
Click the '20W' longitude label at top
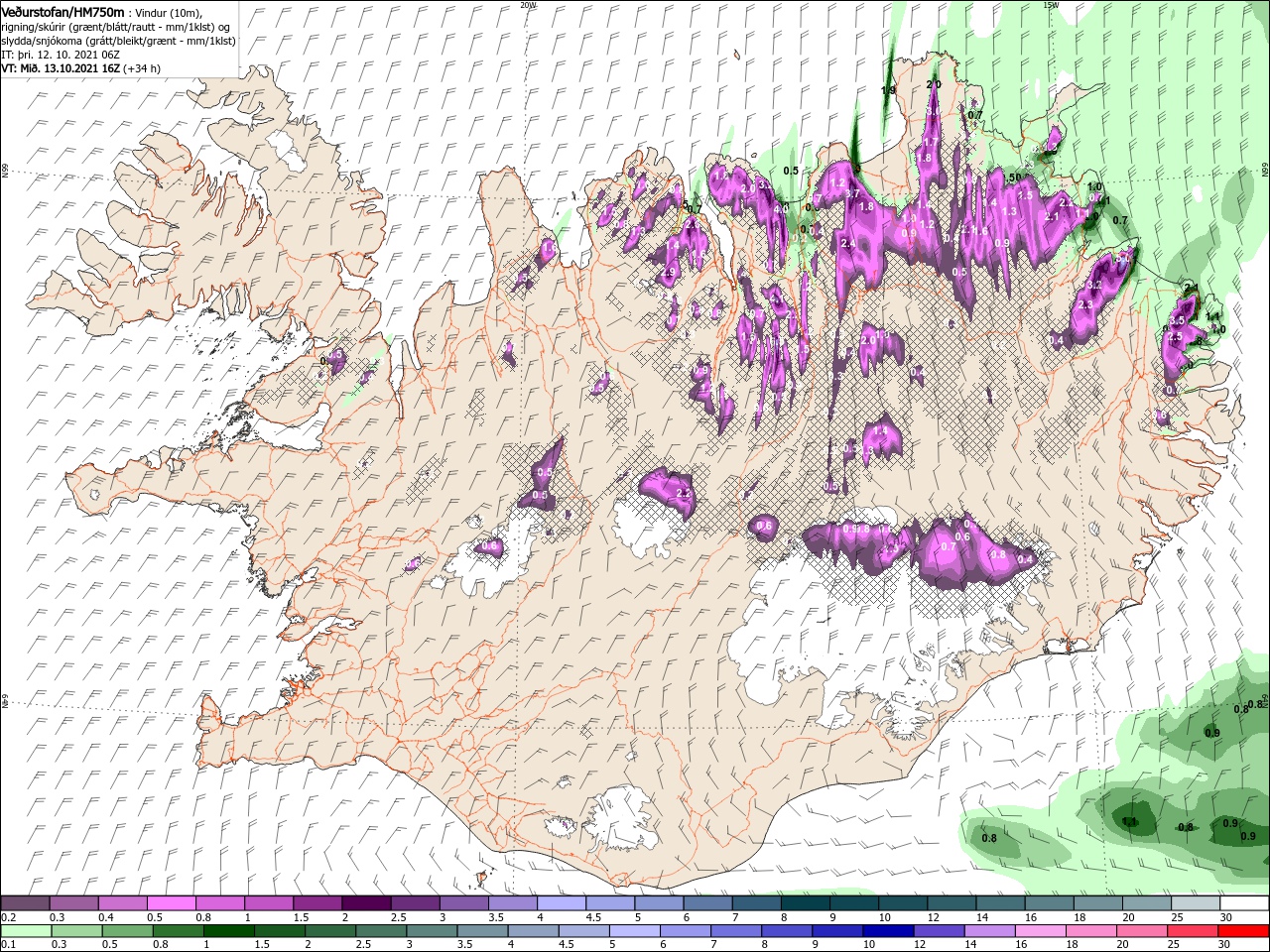tap(528, 5)
